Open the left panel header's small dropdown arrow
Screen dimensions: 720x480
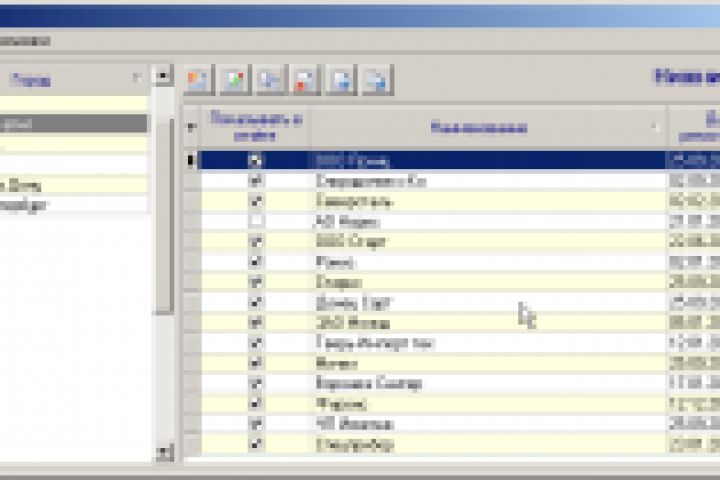tap(137, 78)
